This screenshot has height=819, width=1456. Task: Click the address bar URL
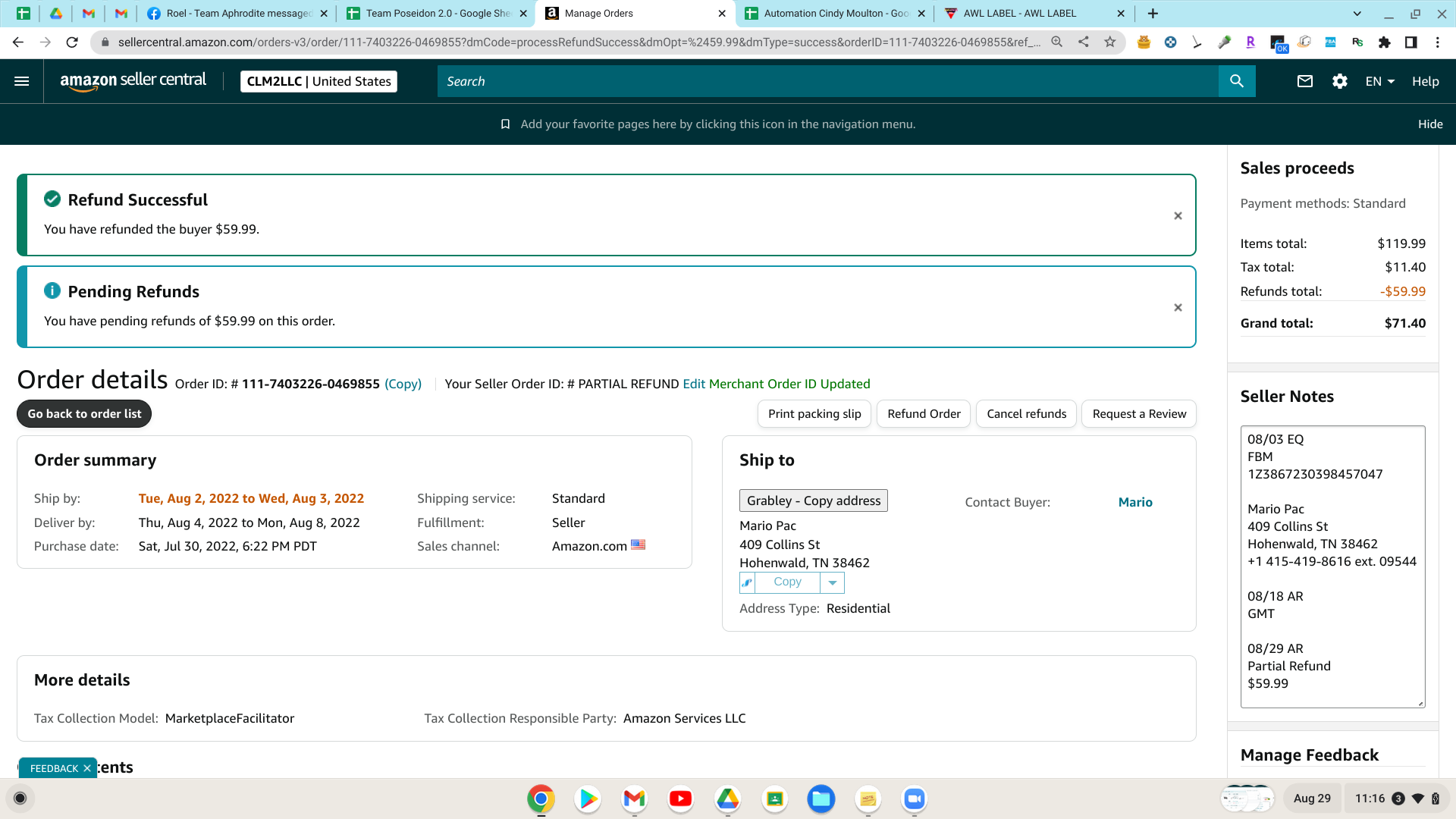coord(579,42)
